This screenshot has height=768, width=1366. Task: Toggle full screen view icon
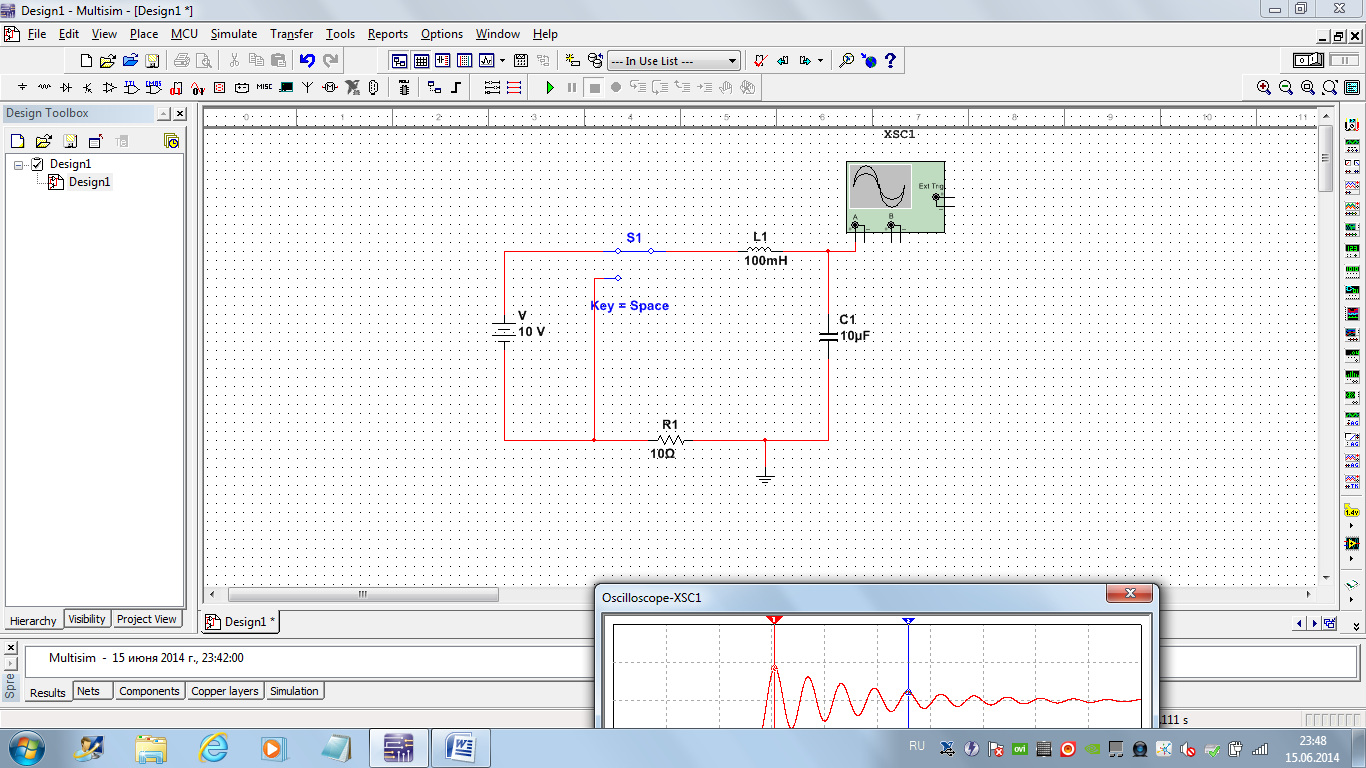coord(1352,87)
